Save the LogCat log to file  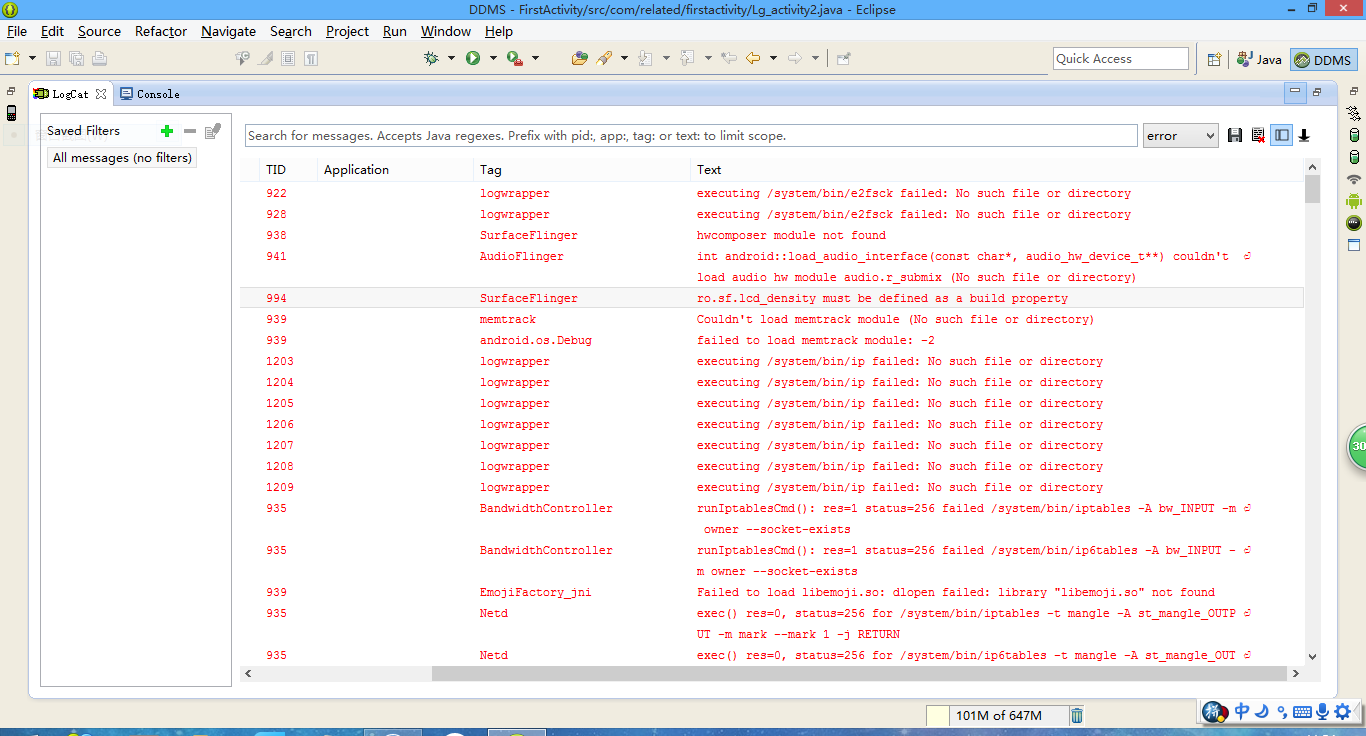pyautogui.click(x=1235, y=136)
